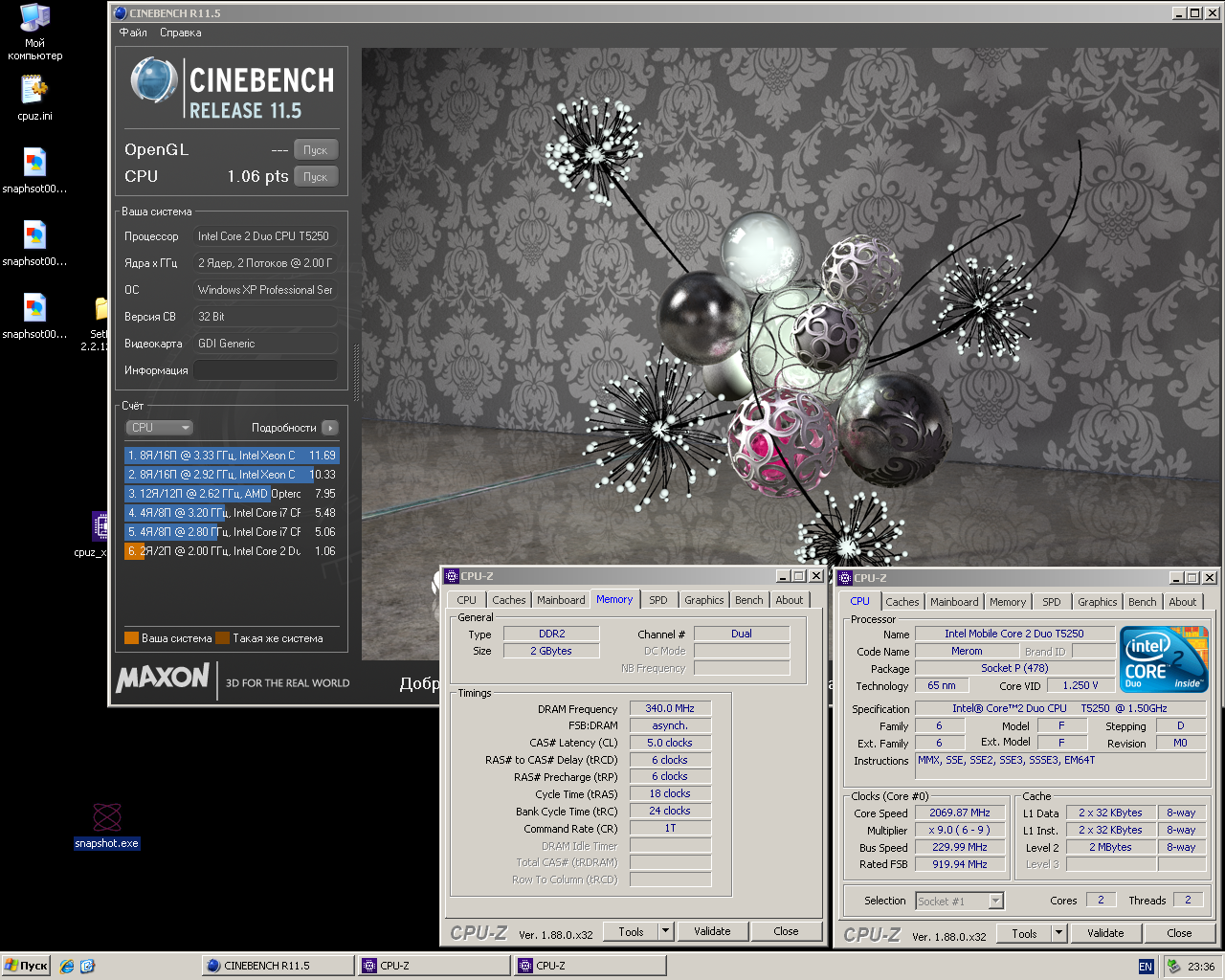
Task: Click CPU-Z Memory window title icon
Action: [452, 576]
